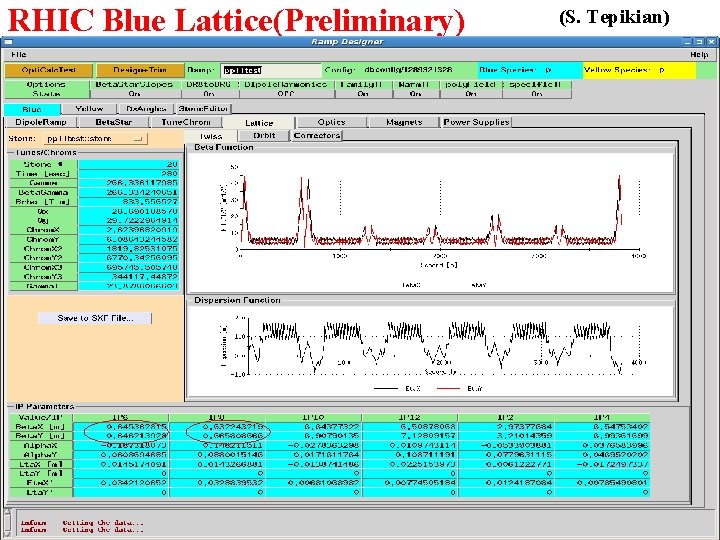This screenshot has width=720, height=540.
Task: Click the Yellow Species field
Action: (639, 70)
